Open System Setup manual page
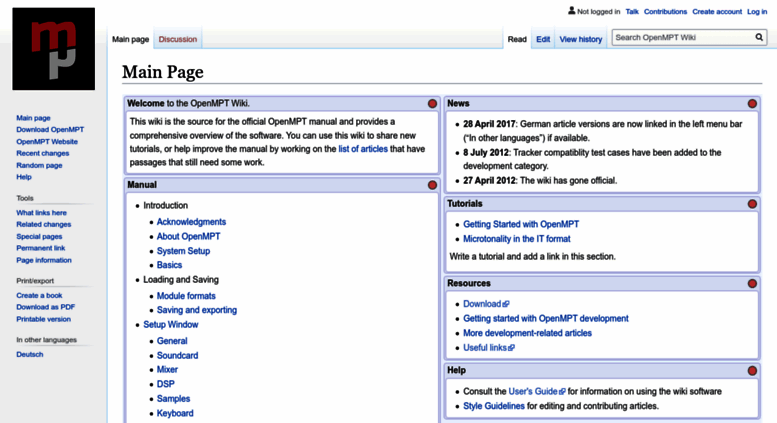The width and height of the screenshot is (777, 423). tap(183, 251)
